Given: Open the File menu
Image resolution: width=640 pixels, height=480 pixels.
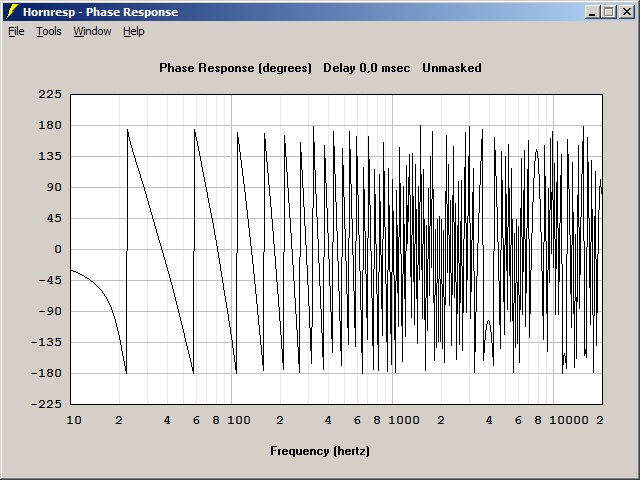Looking at the screenshot, I should coord(16,31).
